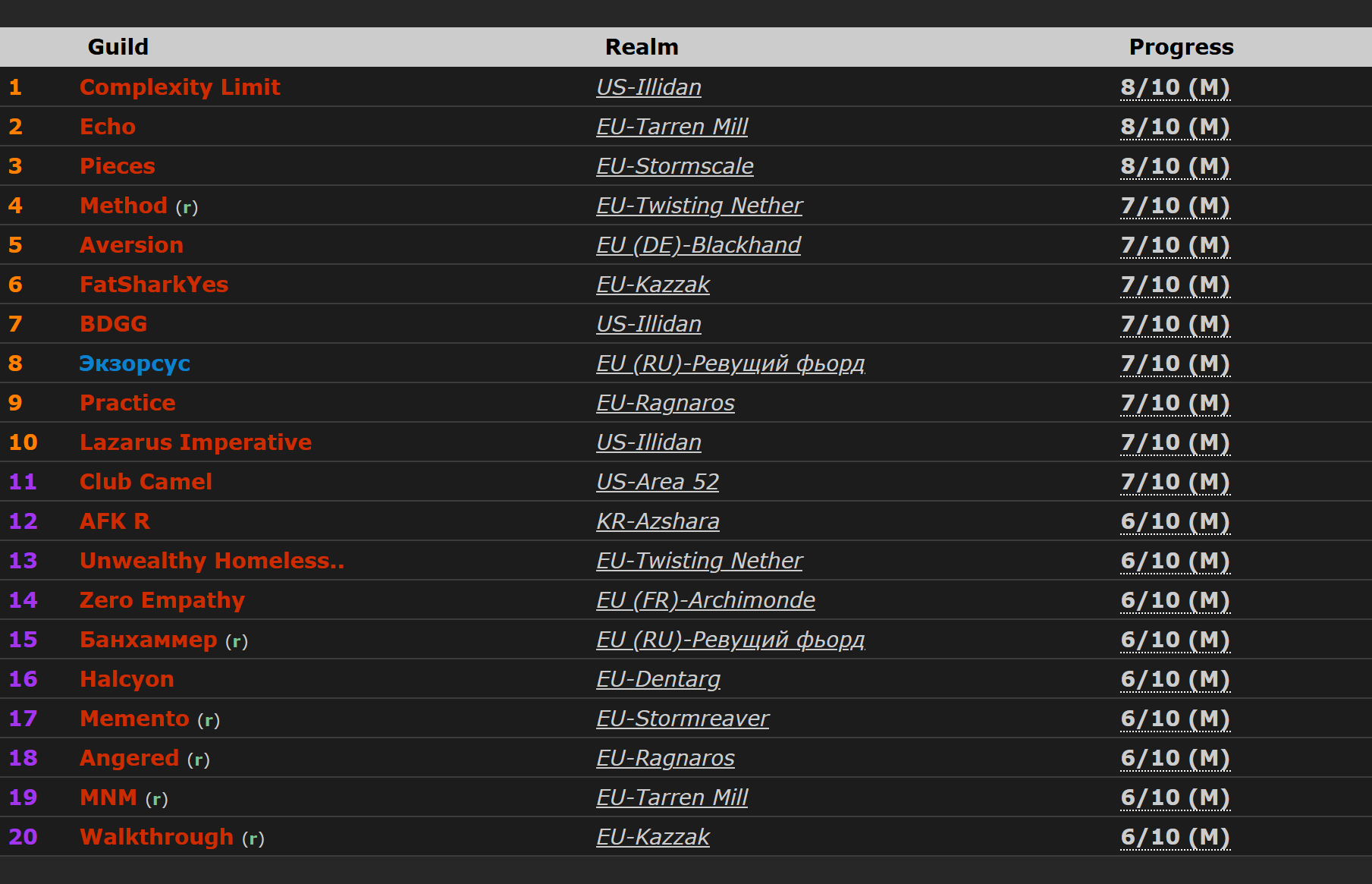Open US-Illidan realm for Lazarus Imperative
Screen dimensions: 1372x884
click(648, 442)
